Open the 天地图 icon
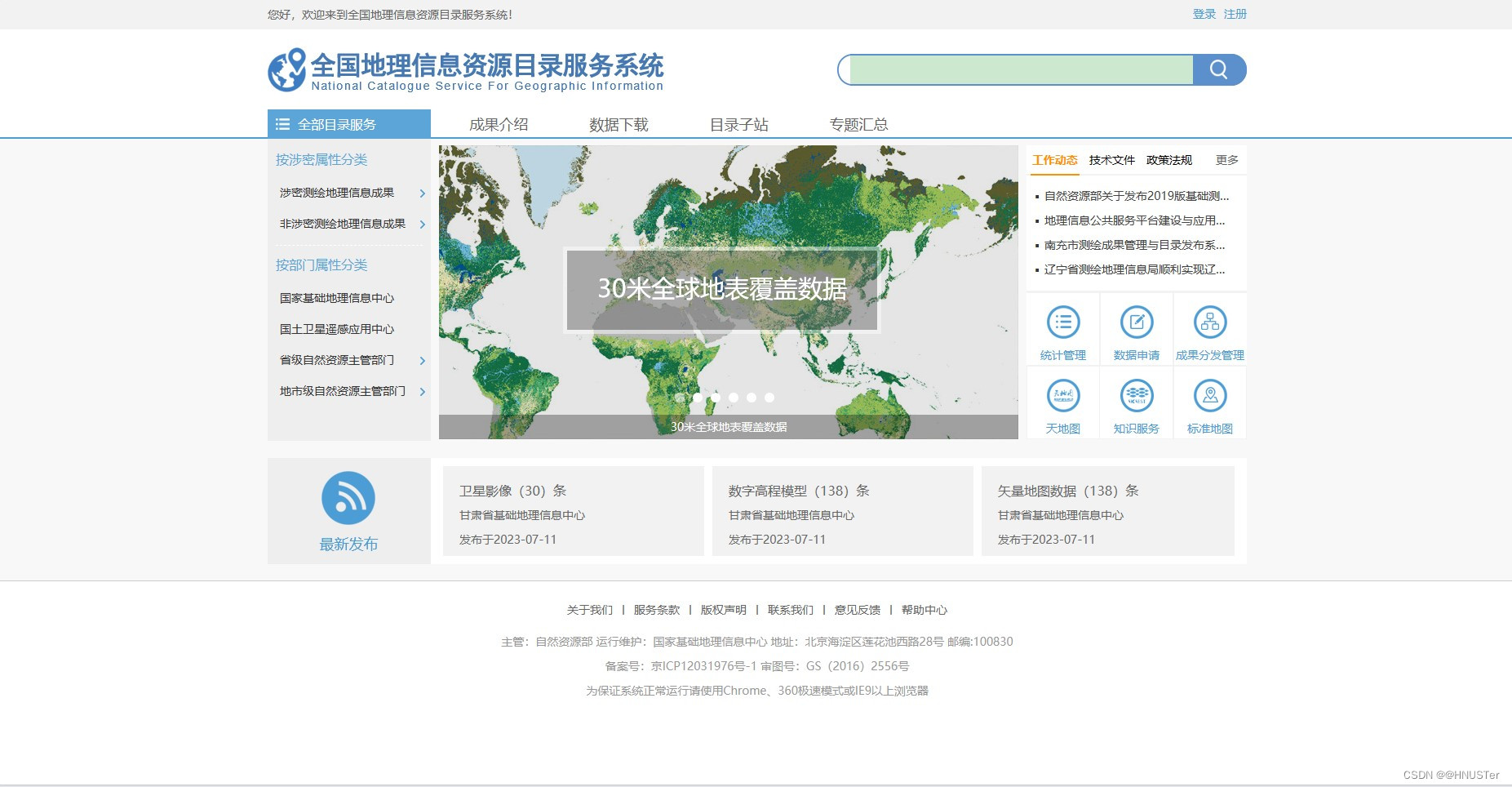The width and height of the screenshot is (1512, 787). pos(1063,396)
